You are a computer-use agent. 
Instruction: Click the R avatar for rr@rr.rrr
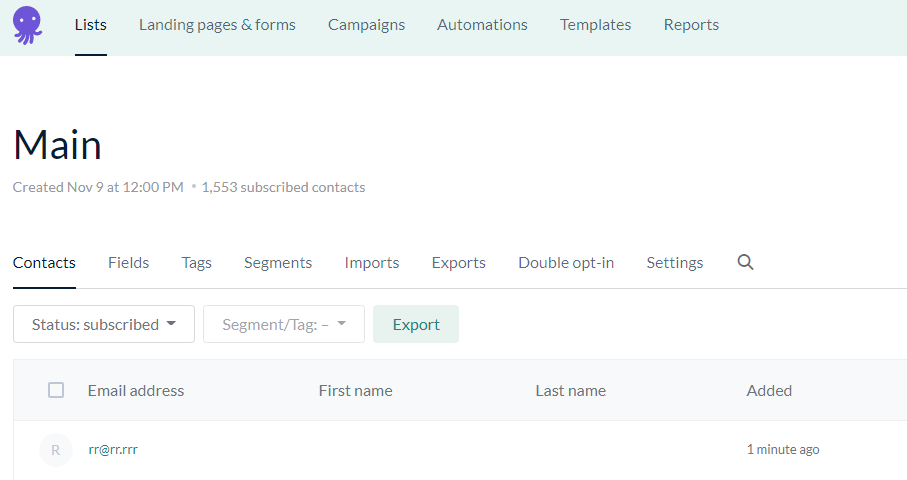tap(56, 450)
